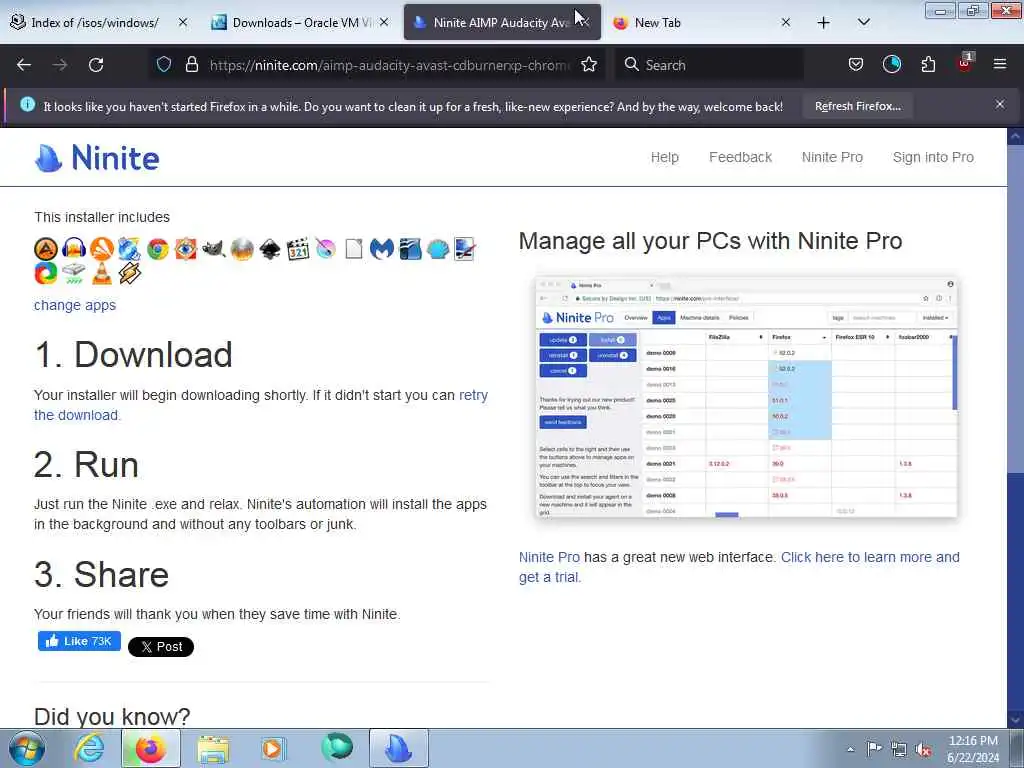Image resolution: width=1024 pixels, height=768 pixels.
Task: Click the Inkscape black mountain icon
Action: point(270,249)
